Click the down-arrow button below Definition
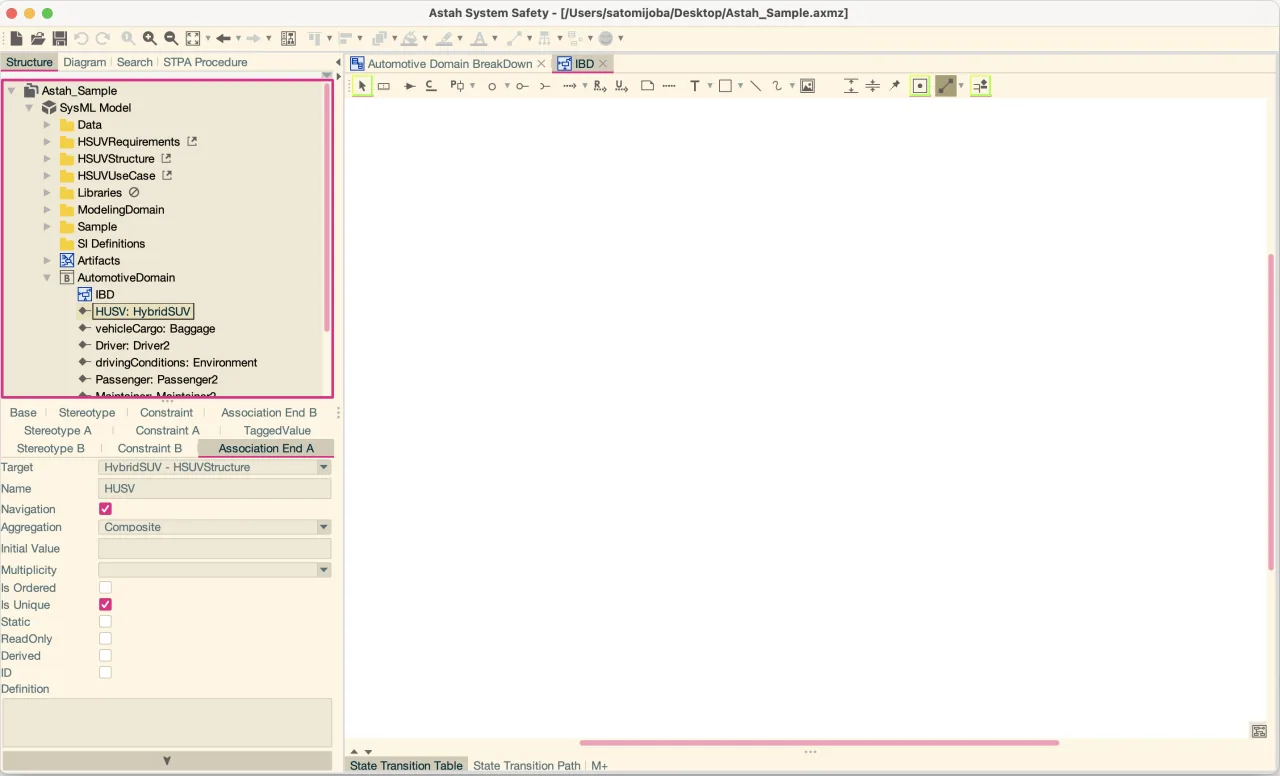The width and height of the screenshot is (1280, 776). 167,761
